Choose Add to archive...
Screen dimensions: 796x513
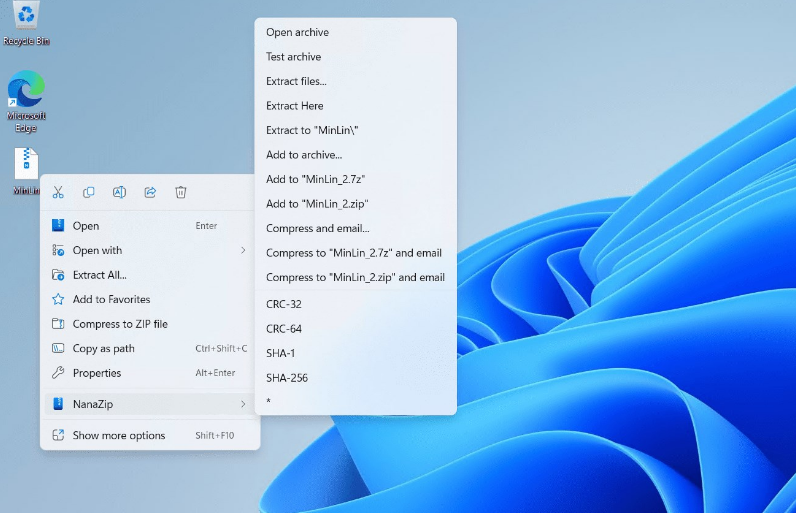355,155
